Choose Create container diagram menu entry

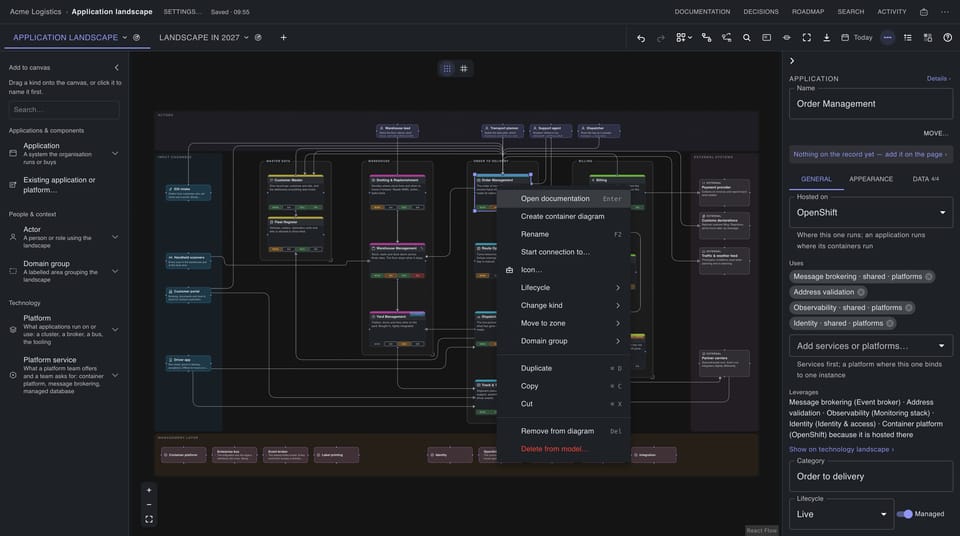coord(563,216)
